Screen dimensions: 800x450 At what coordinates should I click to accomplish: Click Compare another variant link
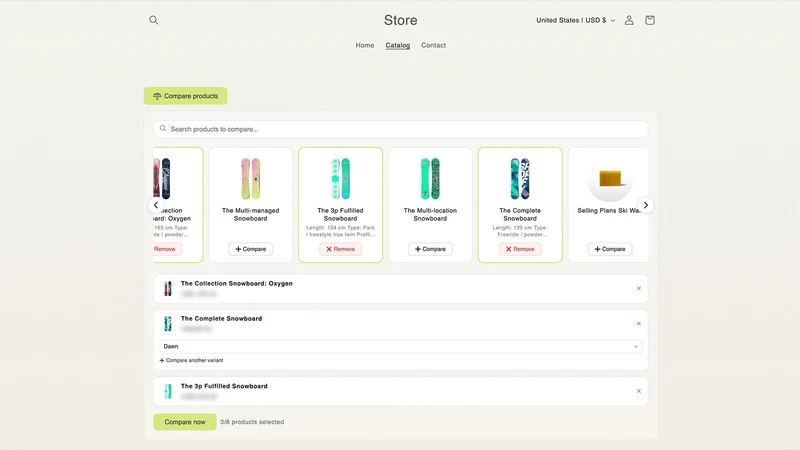[191, 360]
